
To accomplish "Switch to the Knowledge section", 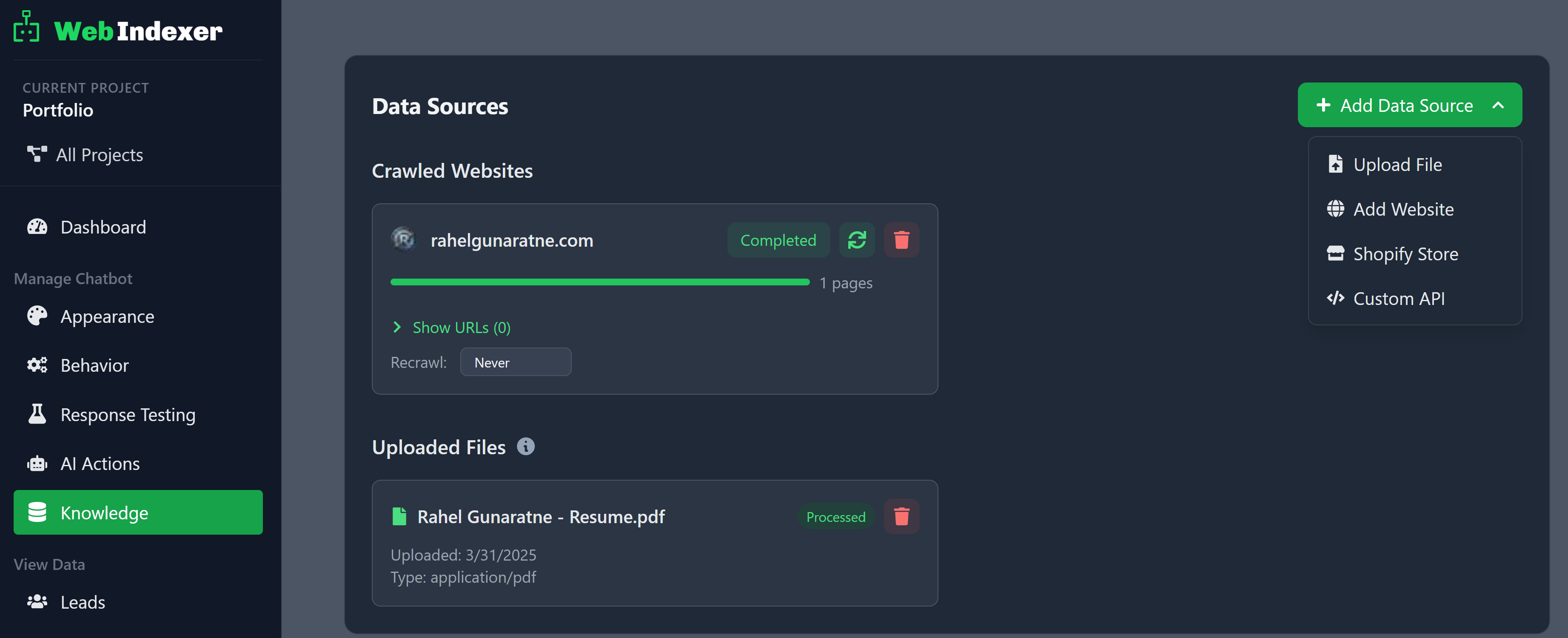I will [x=104, y=512].
